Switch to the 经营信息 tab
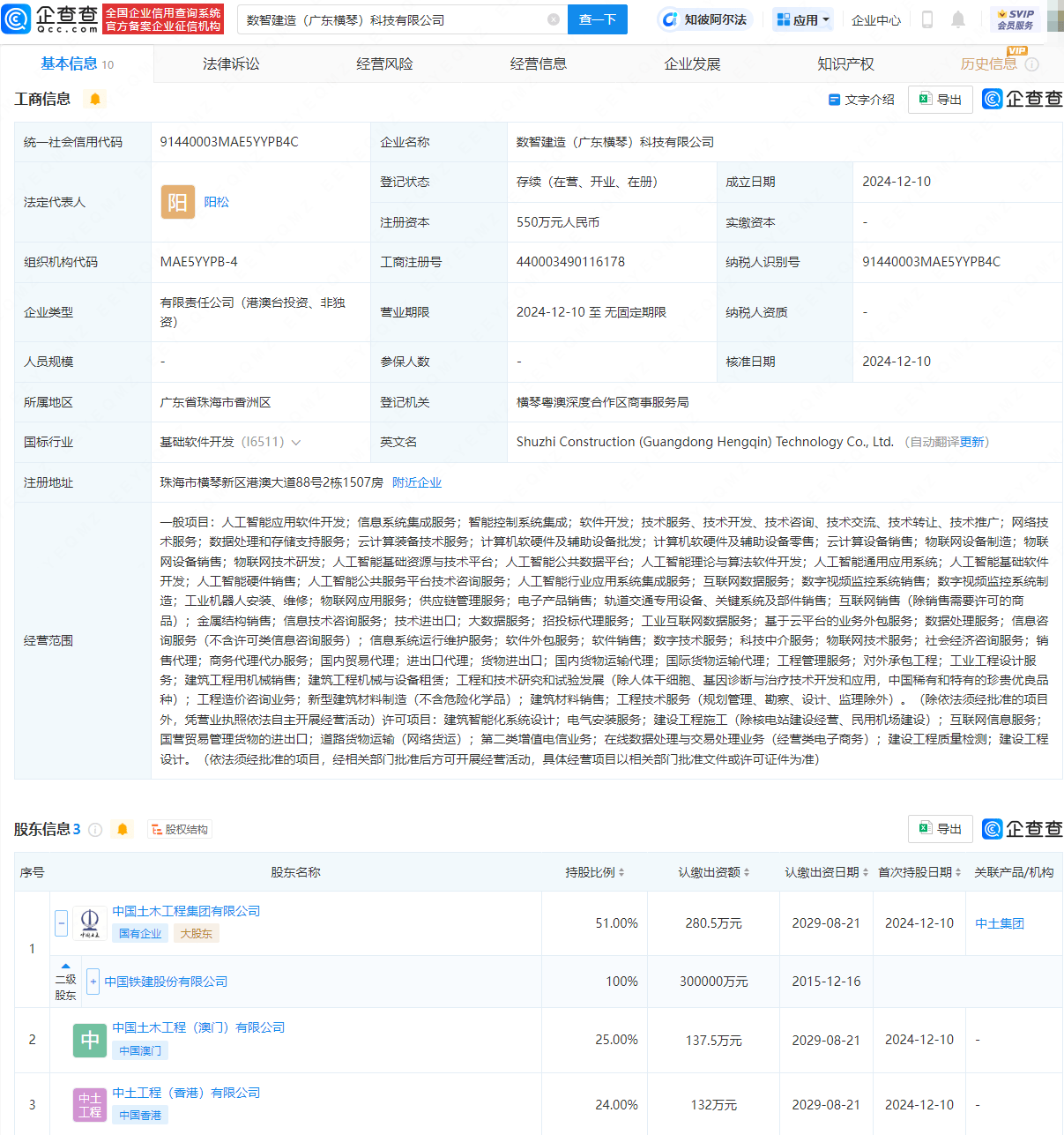 539,64
